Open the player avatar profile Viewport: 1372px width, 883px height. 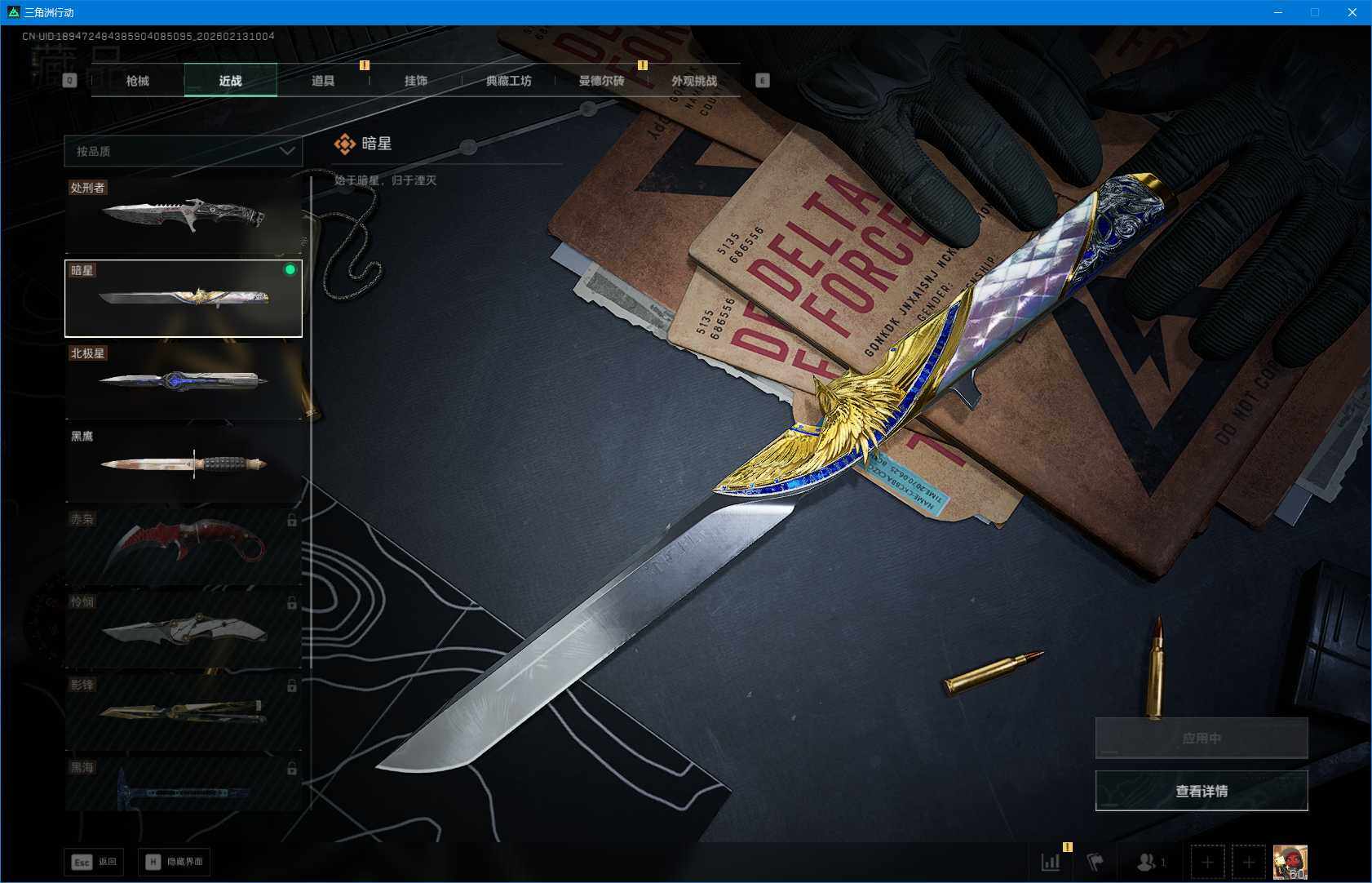pos(1290,862)
